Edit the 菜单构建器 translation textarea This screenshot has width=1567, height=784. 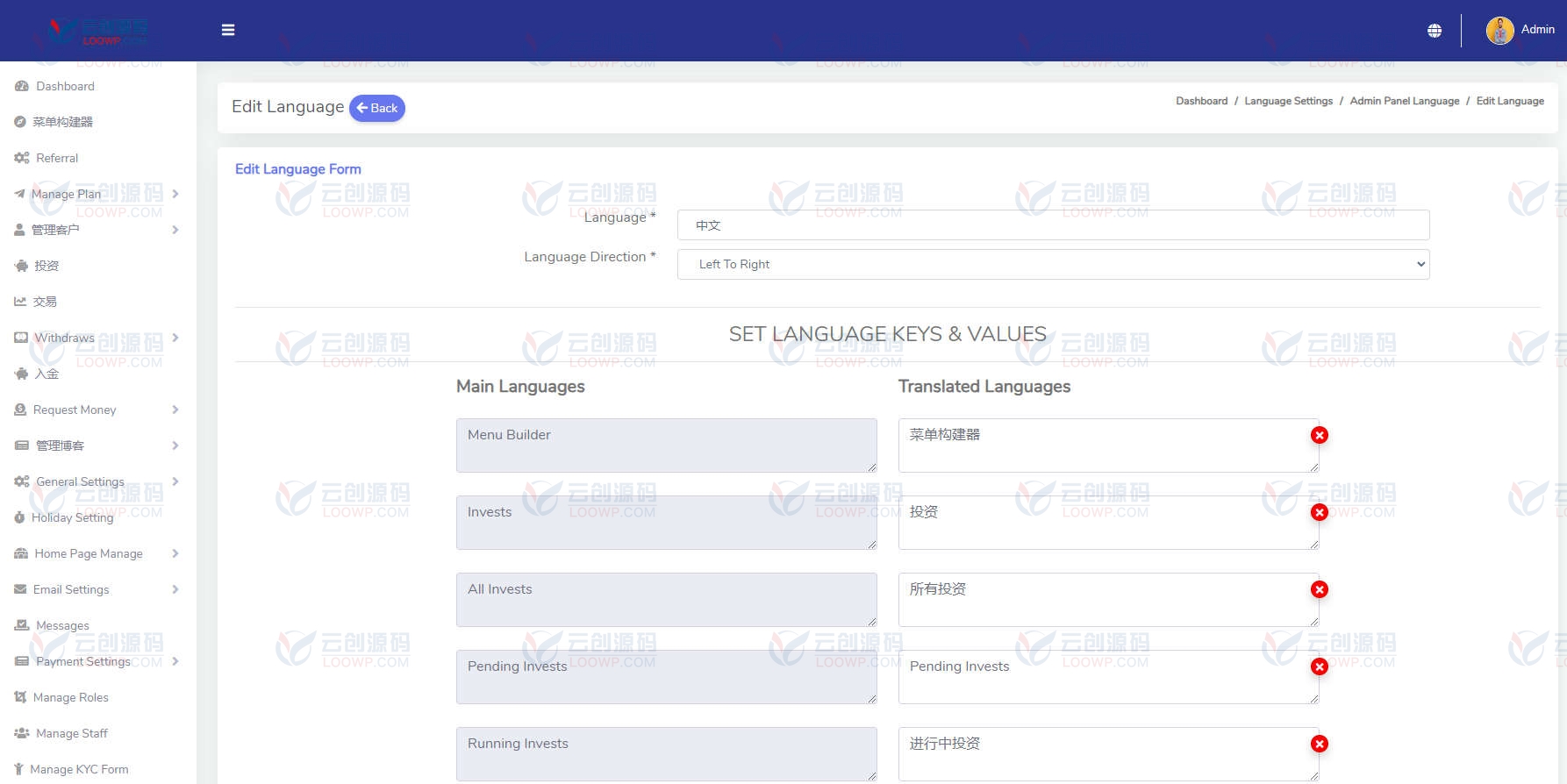coord(1108,445)
